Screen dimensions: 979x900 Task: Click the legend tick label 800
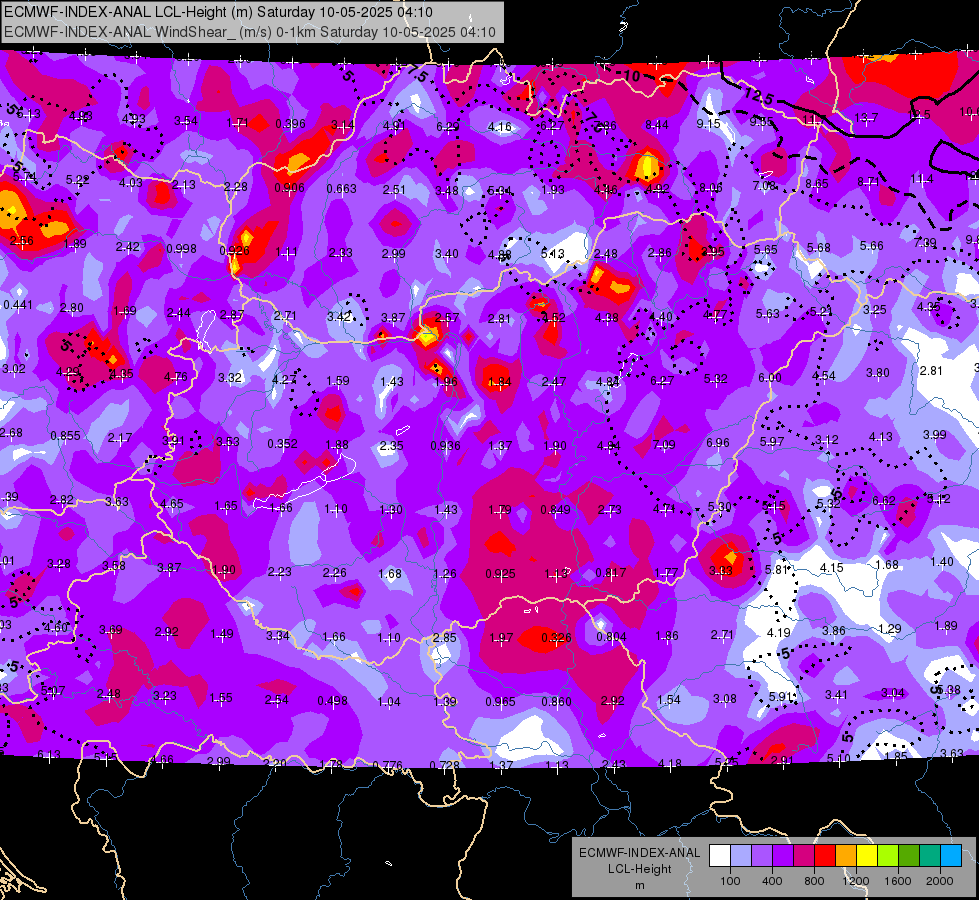point(814,881)
